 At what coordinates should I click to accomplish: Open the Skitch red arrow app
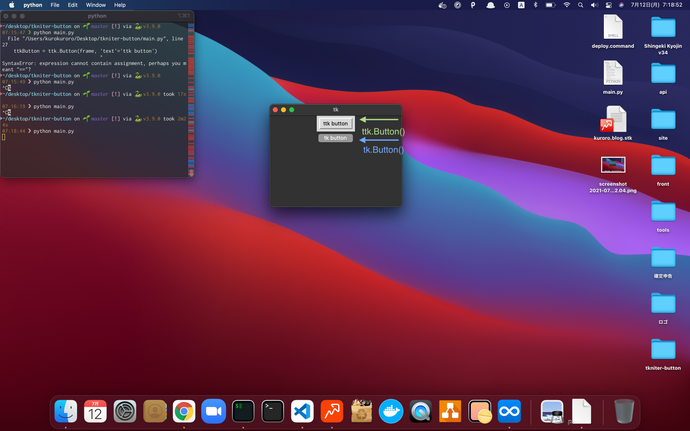[332, 411]
